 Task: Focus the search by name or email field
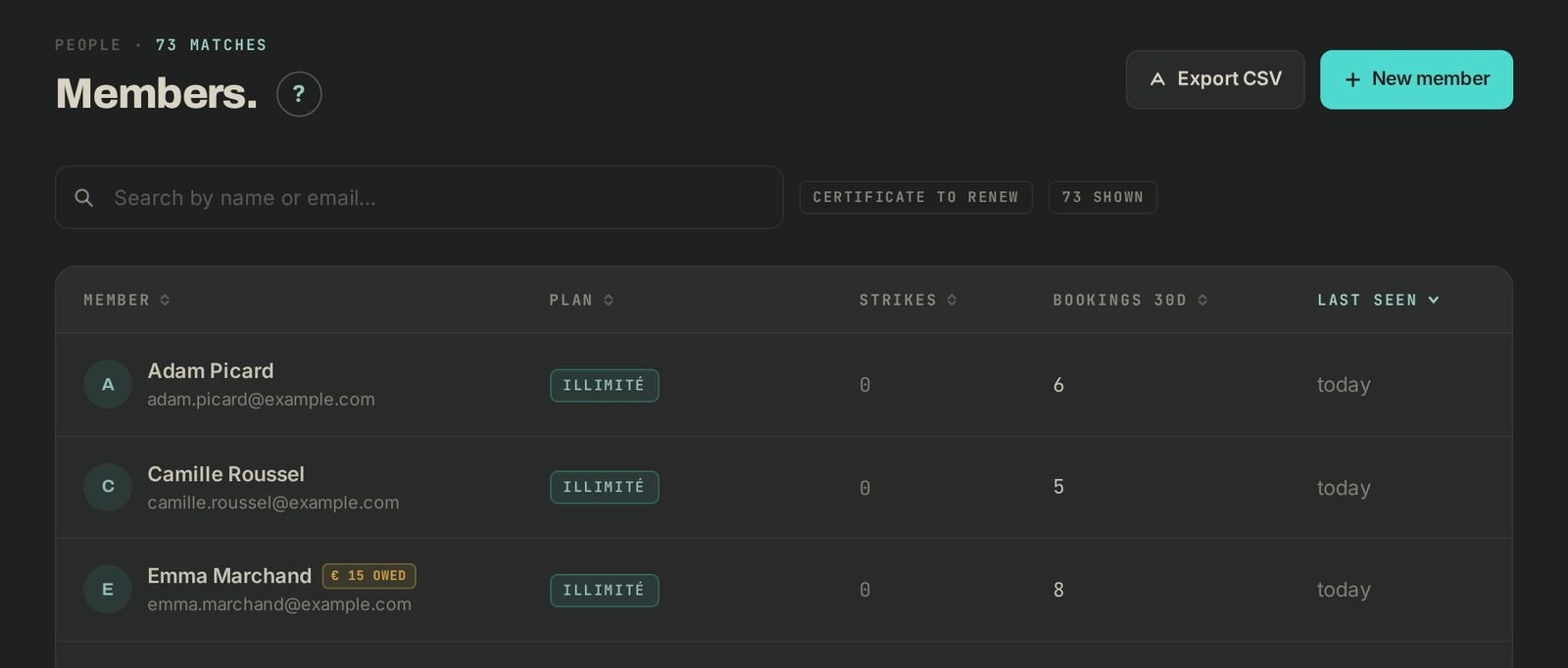click(419, 198)
